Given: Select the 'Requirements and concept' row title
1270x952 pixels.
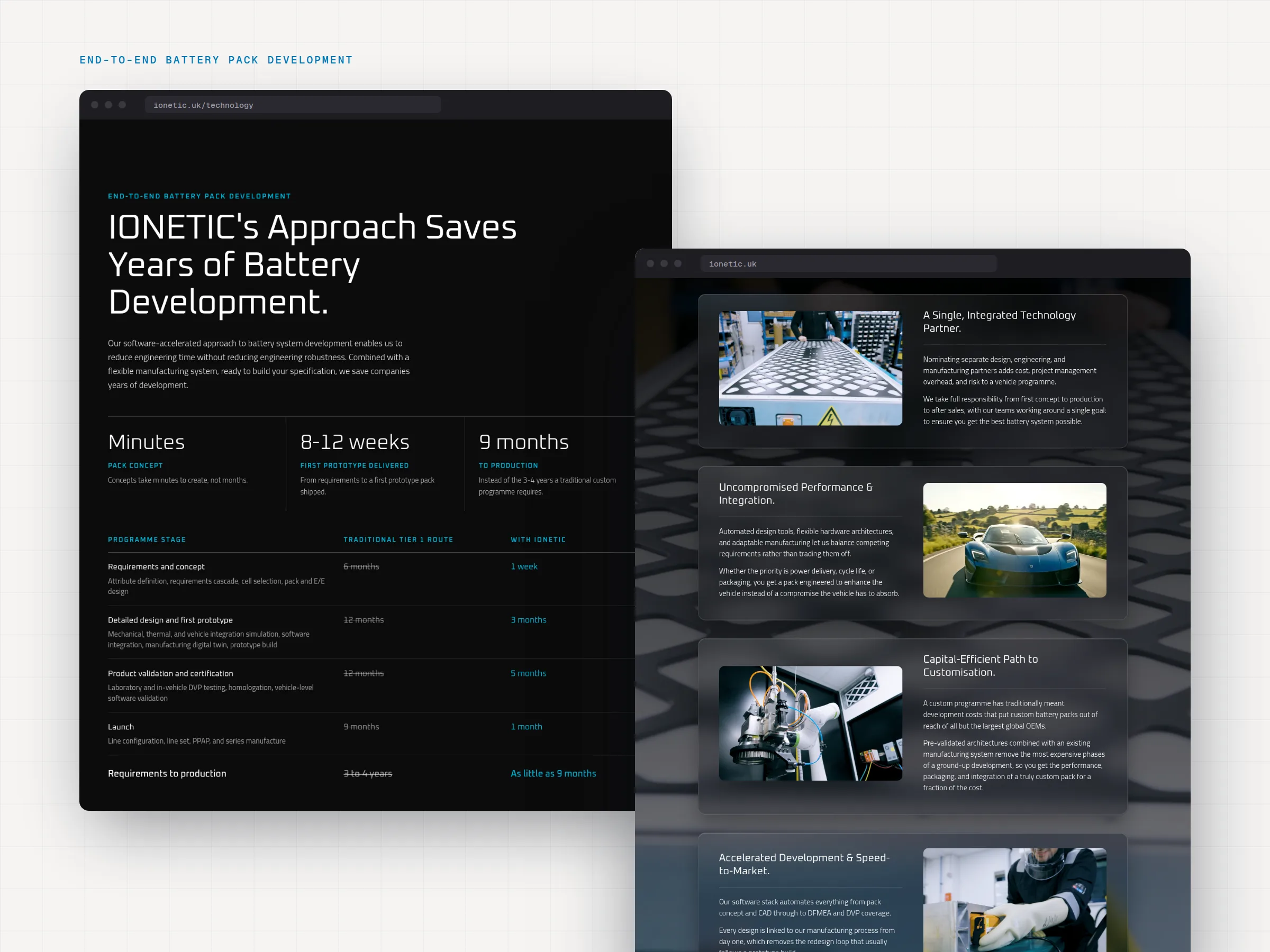Looking at the screenshot, I should pos(156,566).
